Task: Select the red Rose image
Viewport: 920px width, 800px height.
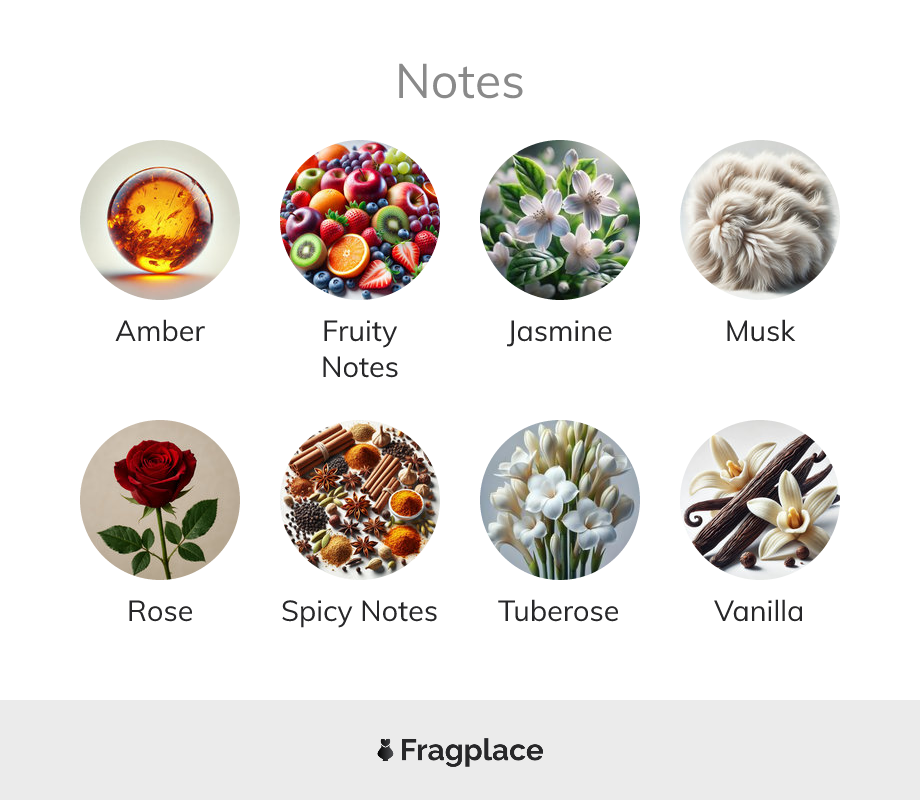Action: [160, 499]
